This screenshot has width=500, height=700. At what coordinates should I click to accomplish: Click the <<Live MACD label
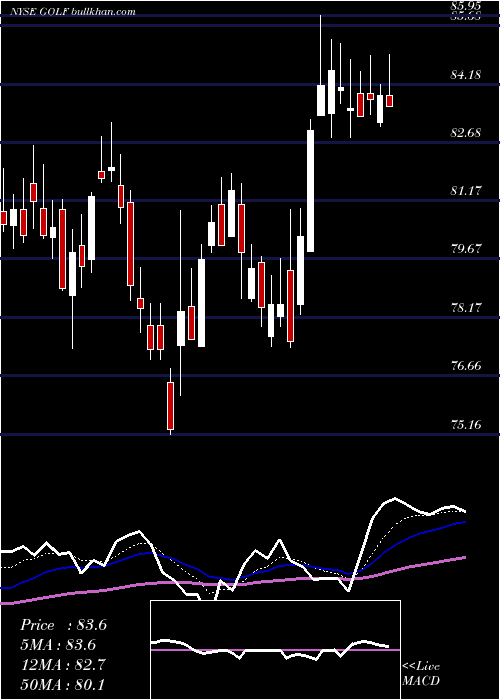[x=421, y=674]
